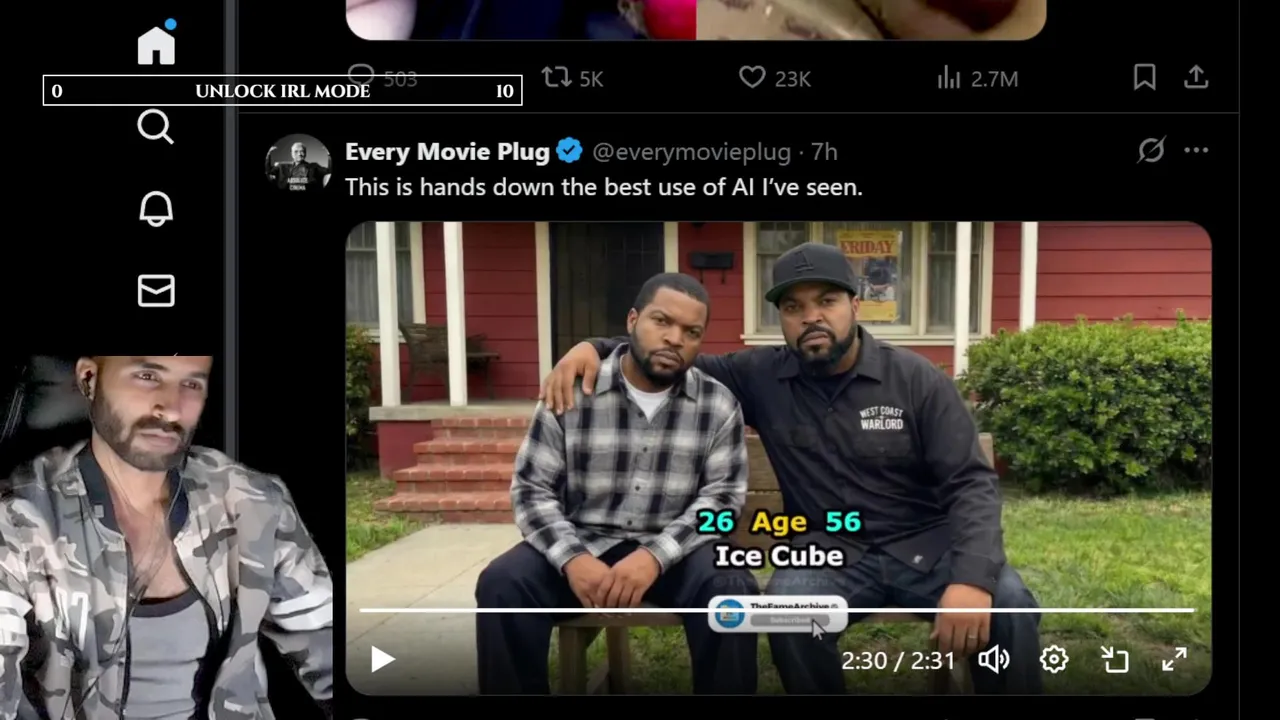This screenshot has height=720, width=1280.
Task: Open the Notifications bell icon
Action: [x=155, y=208]
